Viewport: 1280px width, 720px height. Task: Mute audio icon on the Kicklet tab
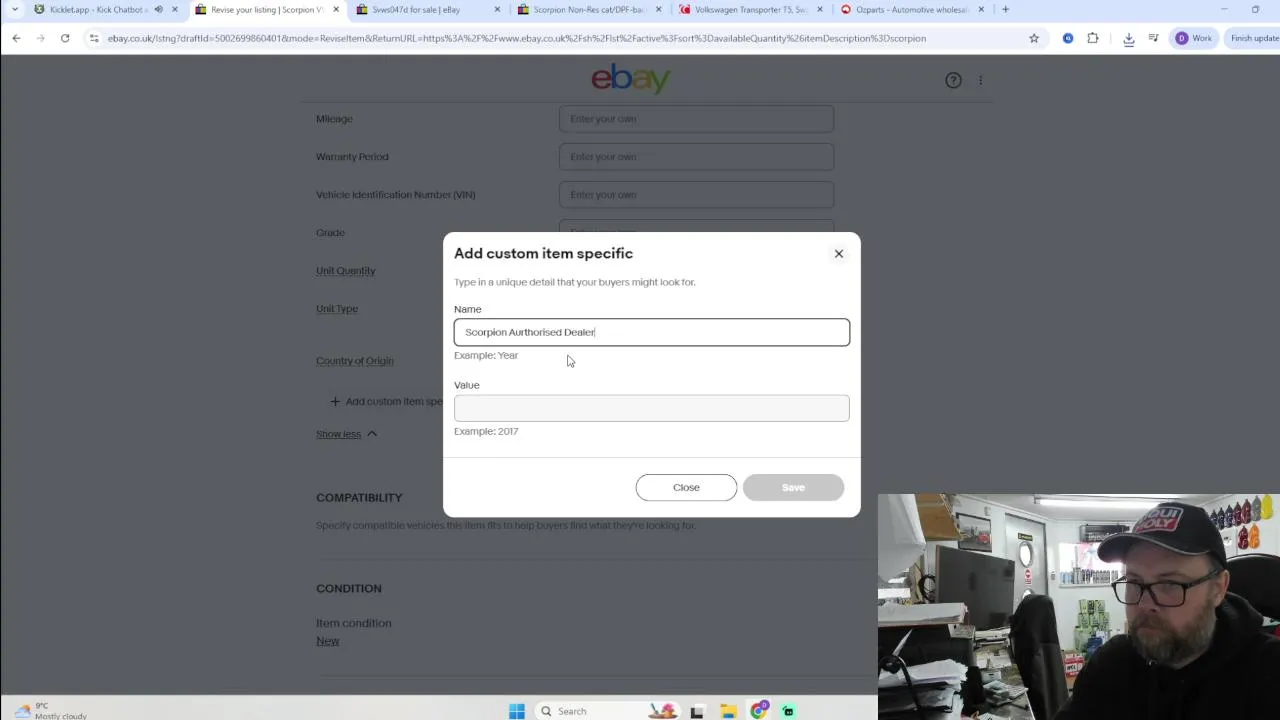(x=158, y=10)
